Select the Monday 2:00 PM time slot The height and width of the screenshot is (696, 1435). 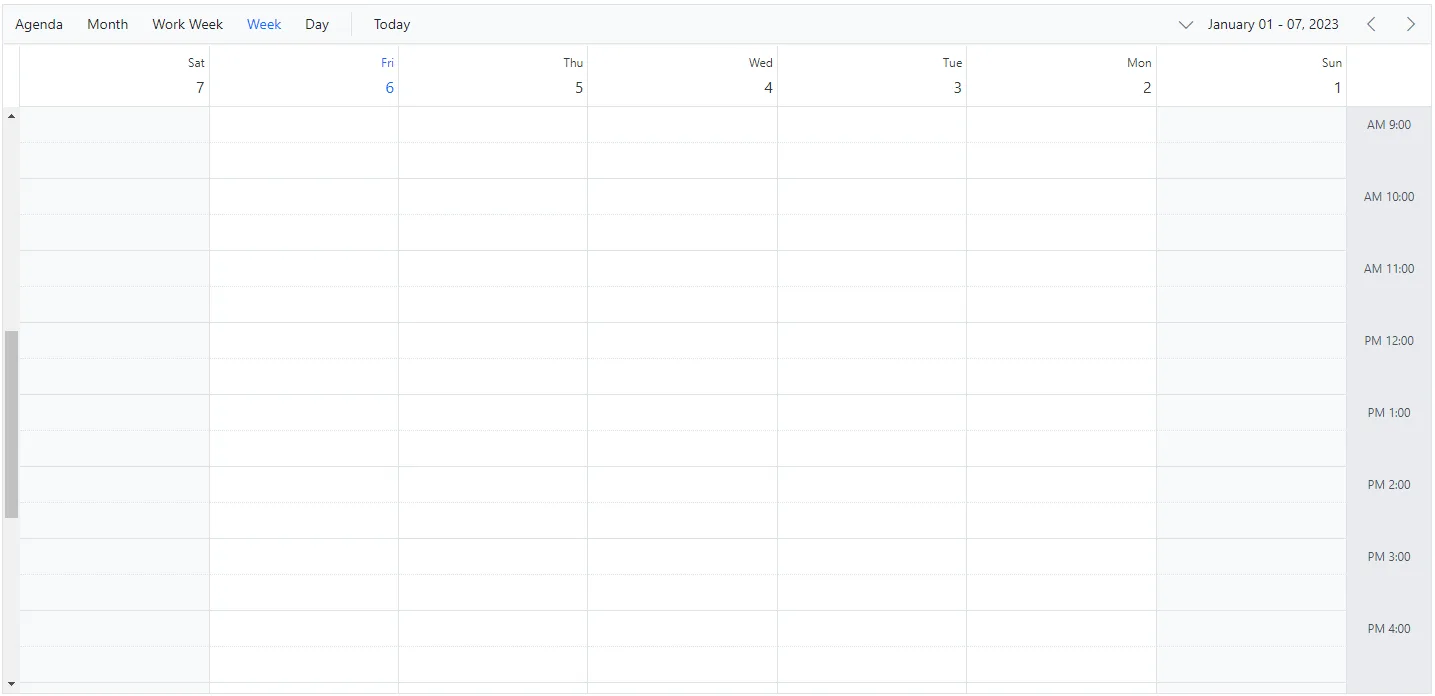point(1062,485)
